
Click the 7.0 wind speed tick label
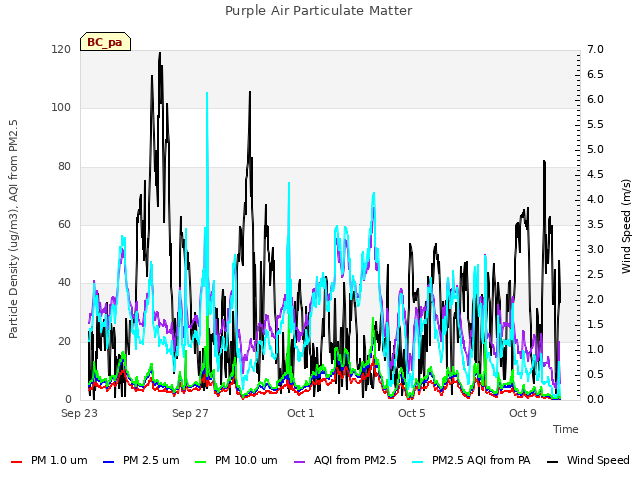pos(596,49)
